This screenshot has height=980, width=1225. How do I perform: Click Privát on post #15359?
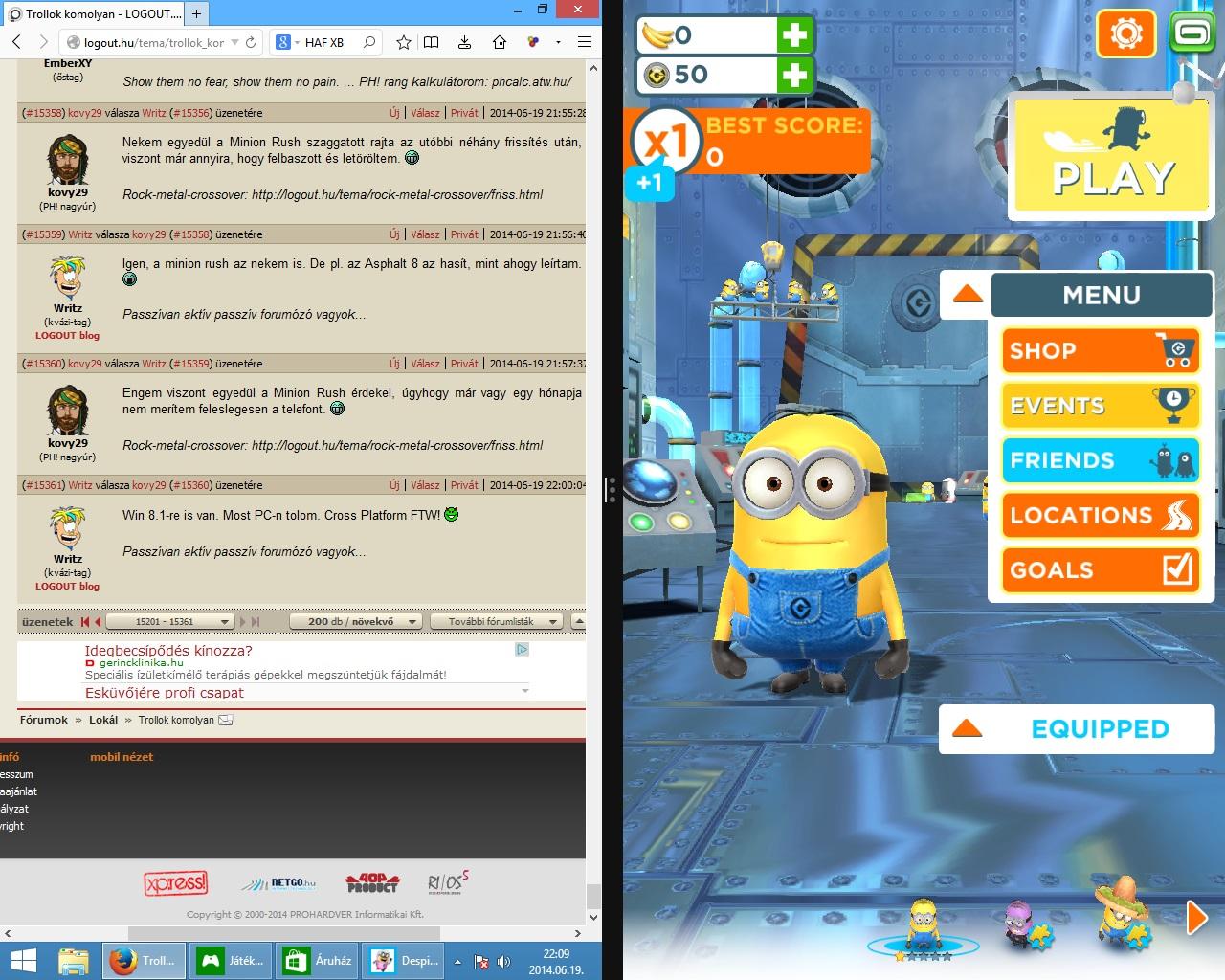(x=464, y=234)
